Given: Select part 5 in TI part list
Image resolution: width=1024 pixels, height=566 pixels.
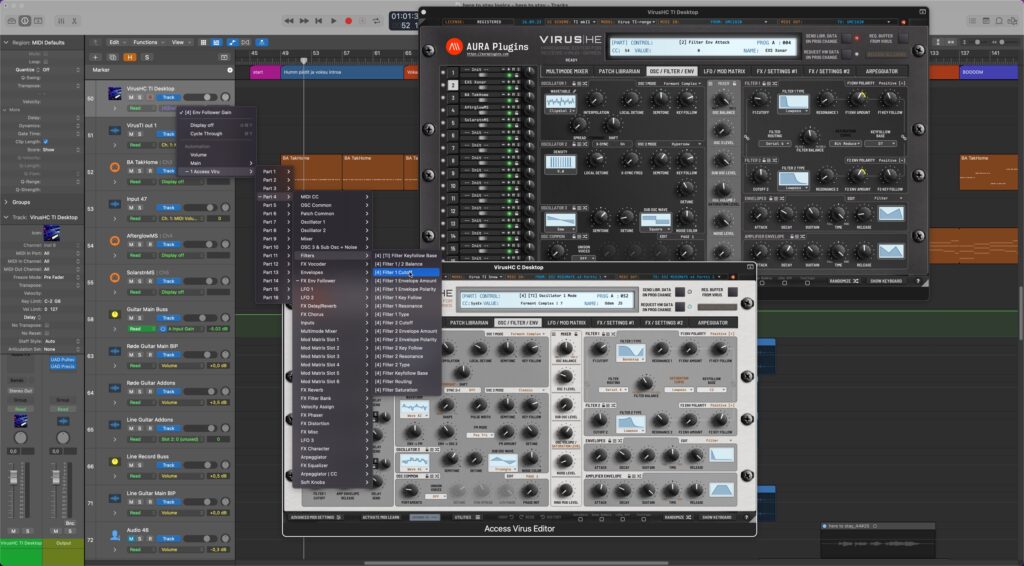Looking at the screenshot, I should pos(453,123).
